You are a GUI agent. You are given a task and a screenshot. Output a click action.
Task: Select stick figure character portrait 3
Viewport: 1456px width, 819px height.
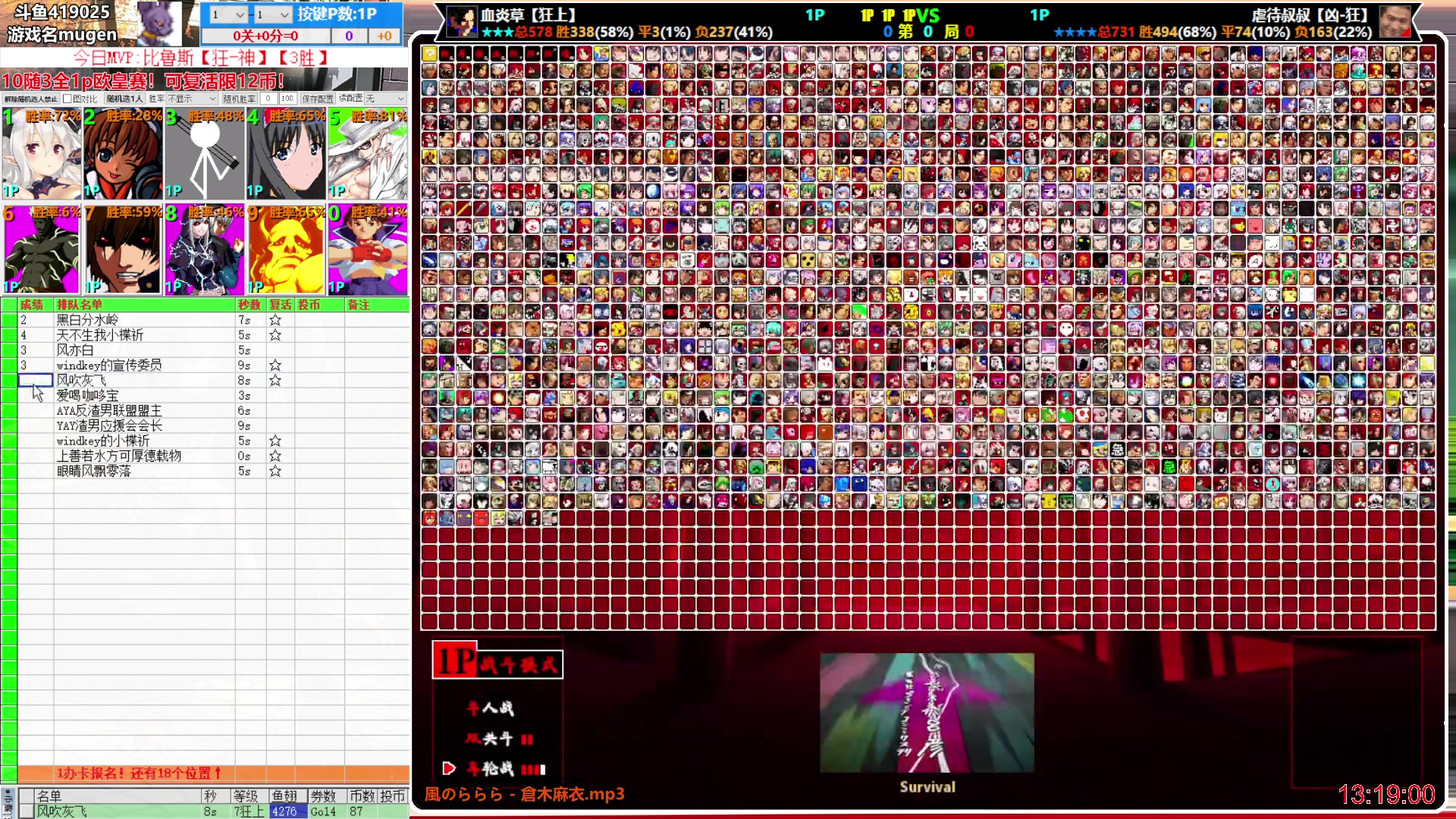click(205, 153)
